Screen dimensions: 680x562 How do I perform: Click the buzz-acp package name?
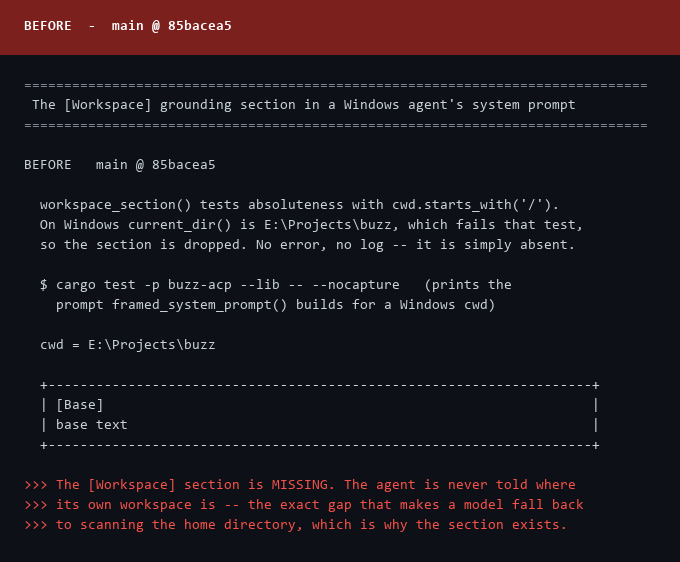199,285
